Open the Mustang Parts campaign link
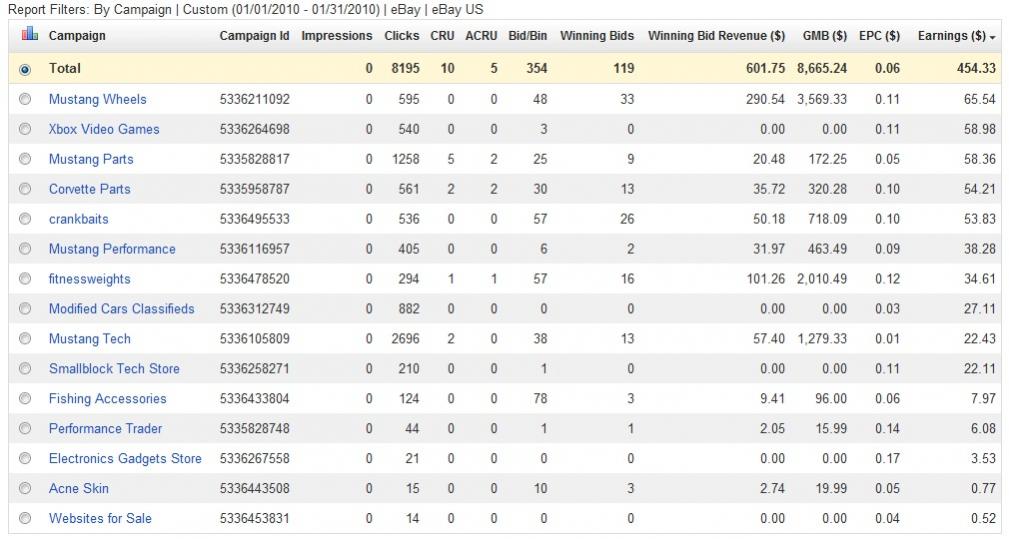Screen dimensions: 1009x539 pos(91,159)
